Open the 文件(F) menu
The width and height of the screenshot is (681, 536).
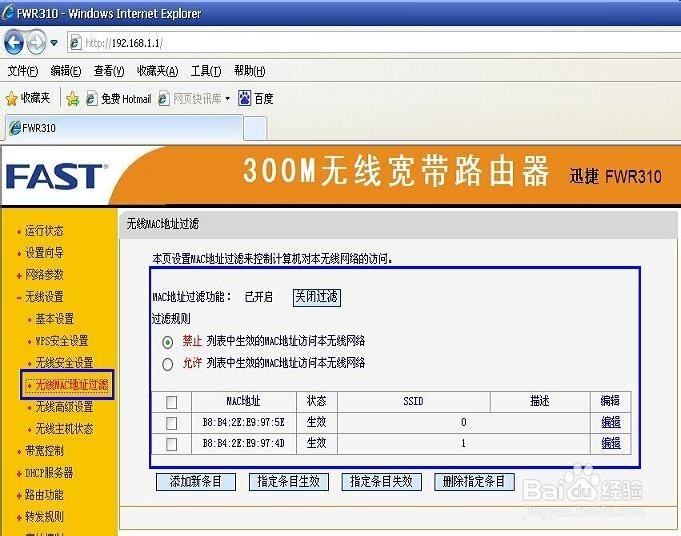[x=23, y=71]
